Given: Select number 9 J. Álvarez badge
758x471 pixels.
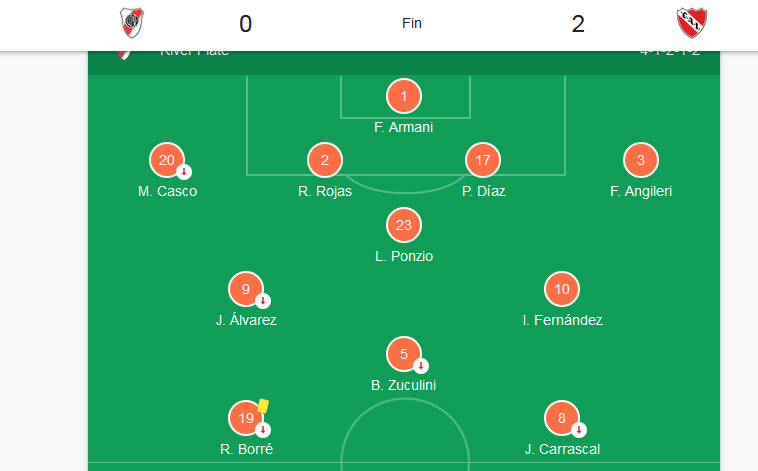Looking at the screenshot, I should point(246,289).
